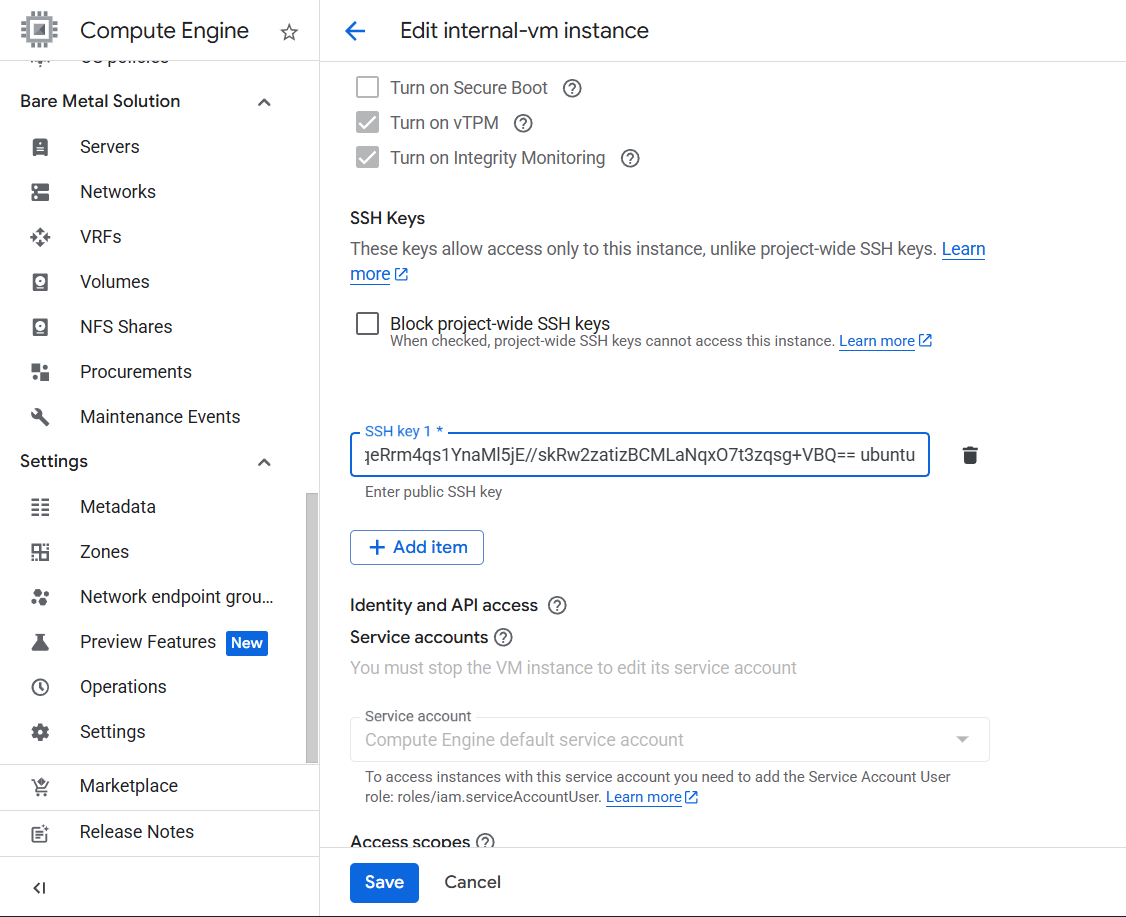Click the help icon beside Service accounts
This screenshot has height=917, width=1126.
(x=504, y=637)
